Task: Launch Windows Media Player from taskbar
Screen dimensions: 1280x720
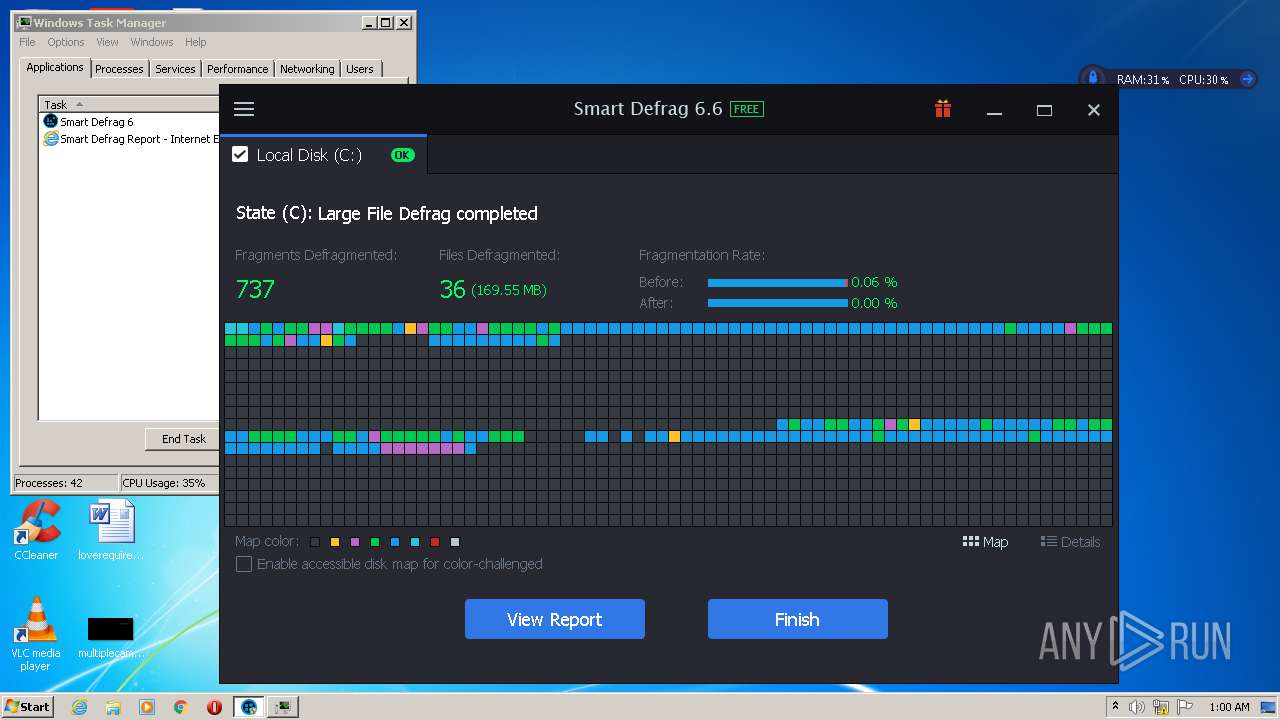Action: pyautogui.click(x=147, y=707)
